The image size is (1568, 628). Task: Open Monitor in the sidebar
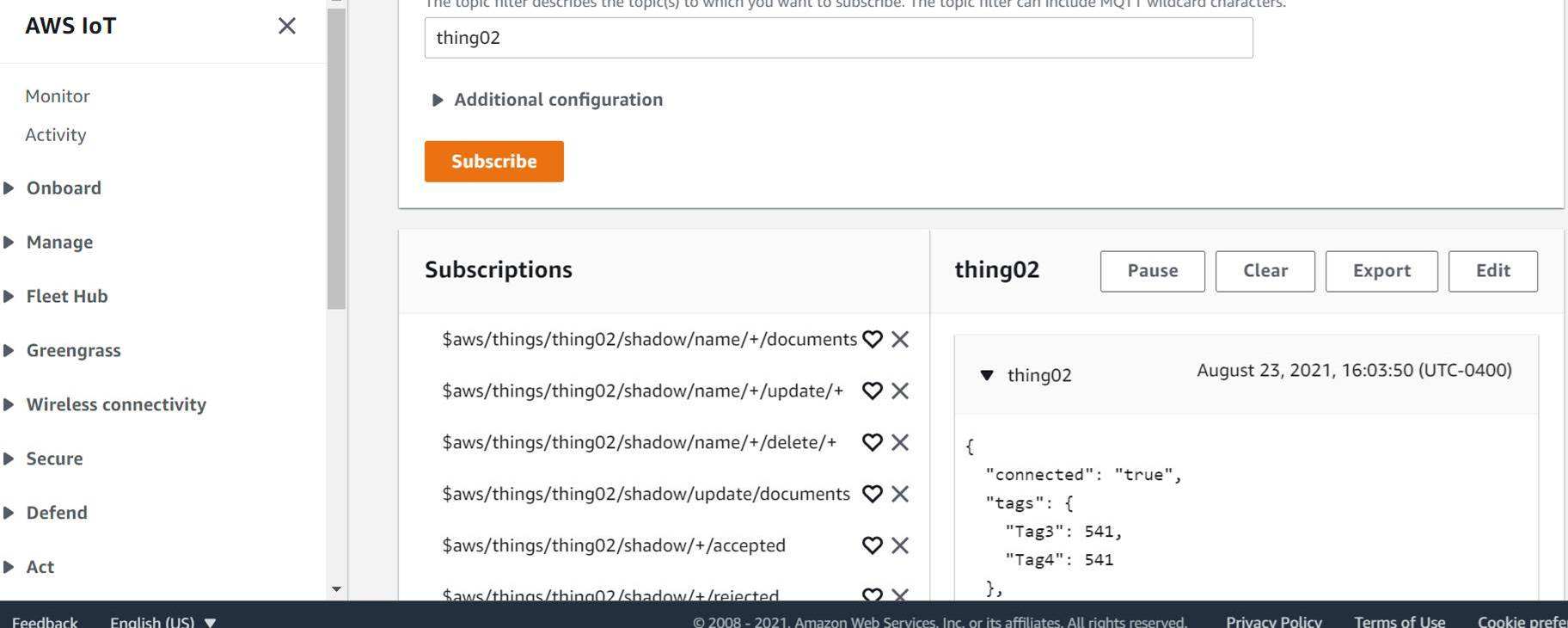(58, 96)
